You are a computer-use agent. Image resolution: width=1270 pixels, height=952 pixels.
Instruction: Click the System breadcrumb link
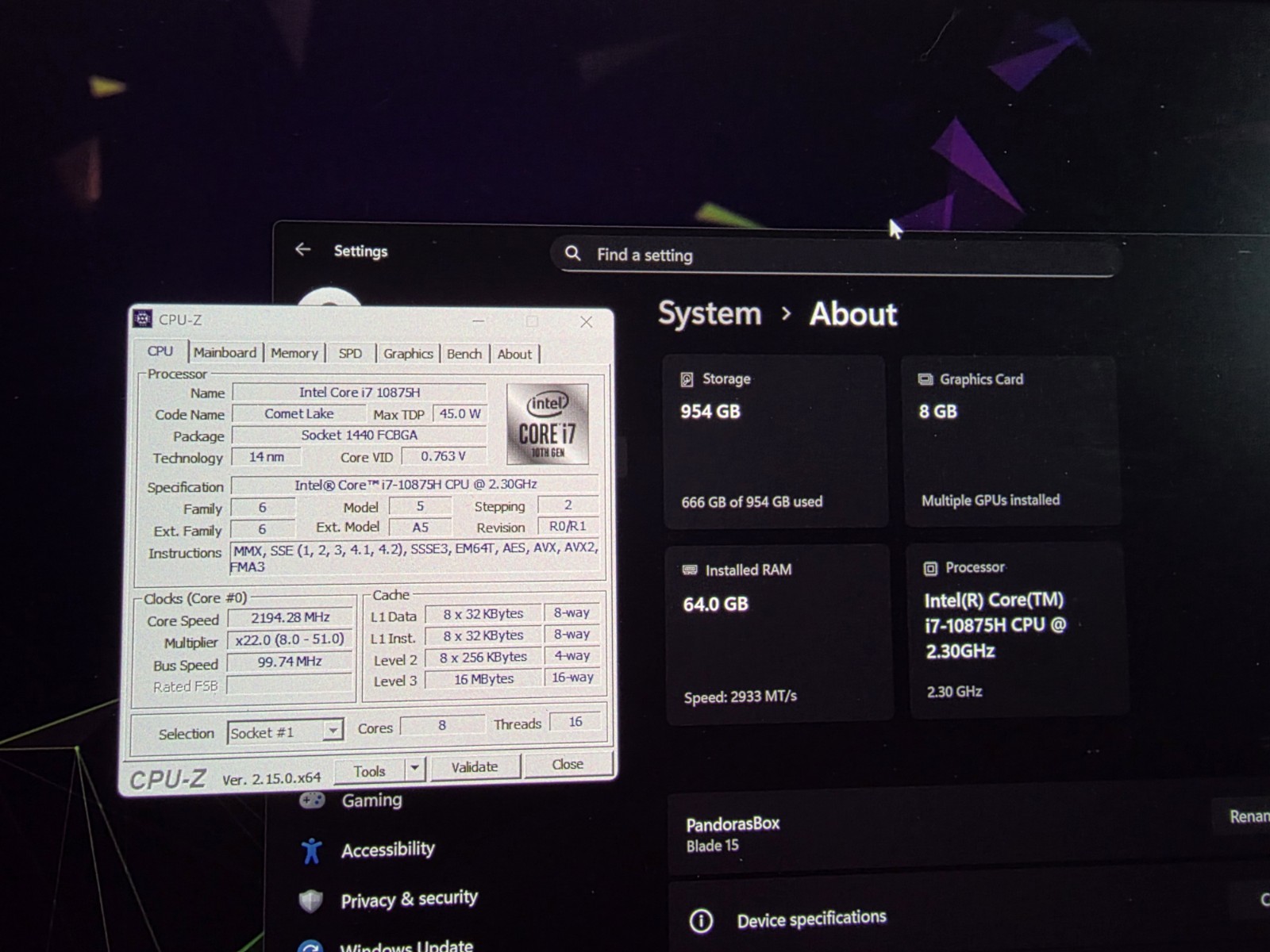click(x=710, y=313)
